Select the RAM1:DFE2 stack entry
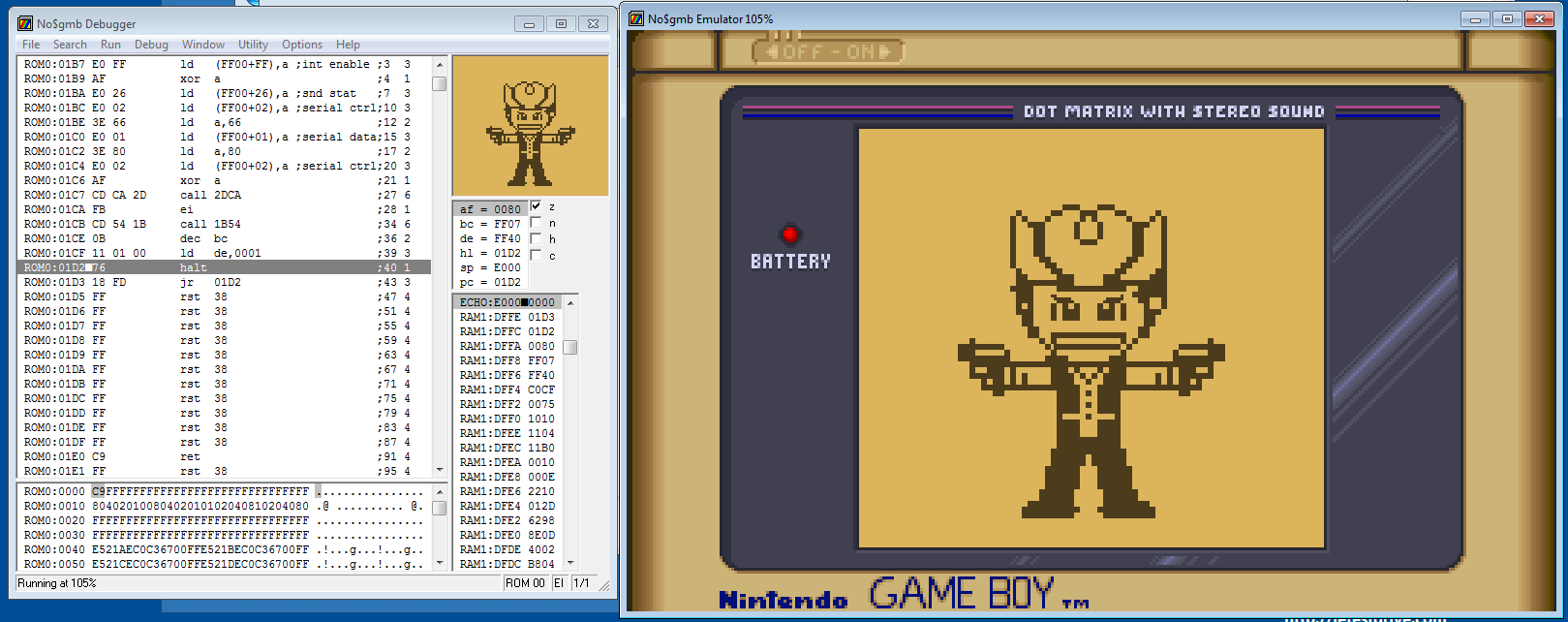This screenshot has height=622, width=1568. [507, 520]
